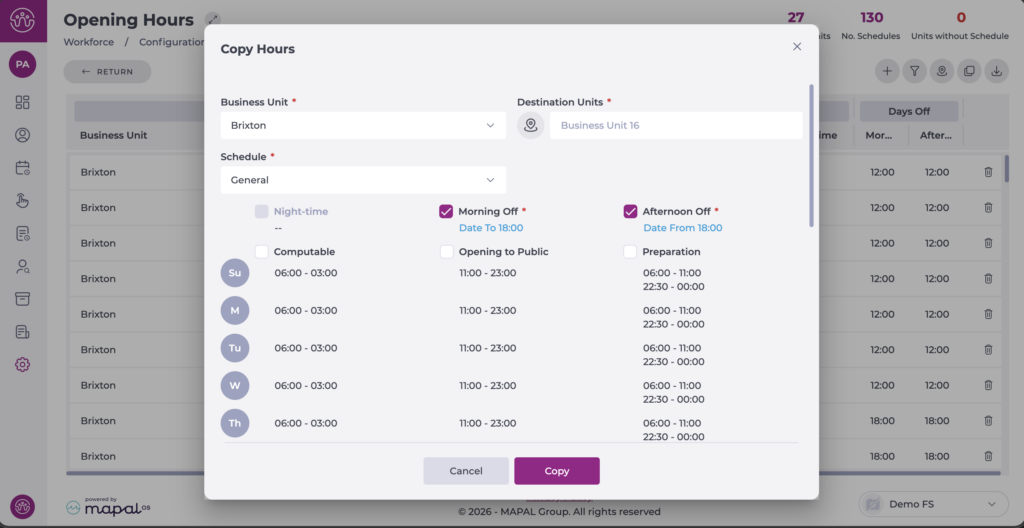Viewport: 1024px width, 528px height.
Task: Click the location pin icon beside Destination Units
Action: [531, 125]
